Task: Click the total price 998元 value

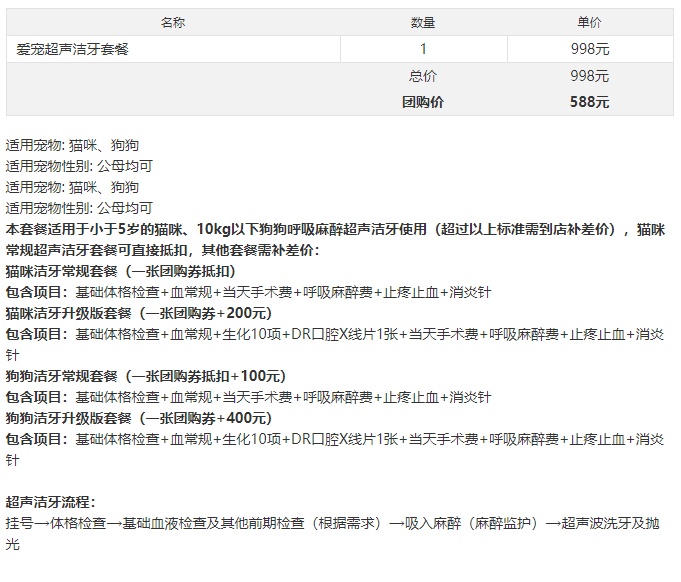Action: [x=590, y=76]
